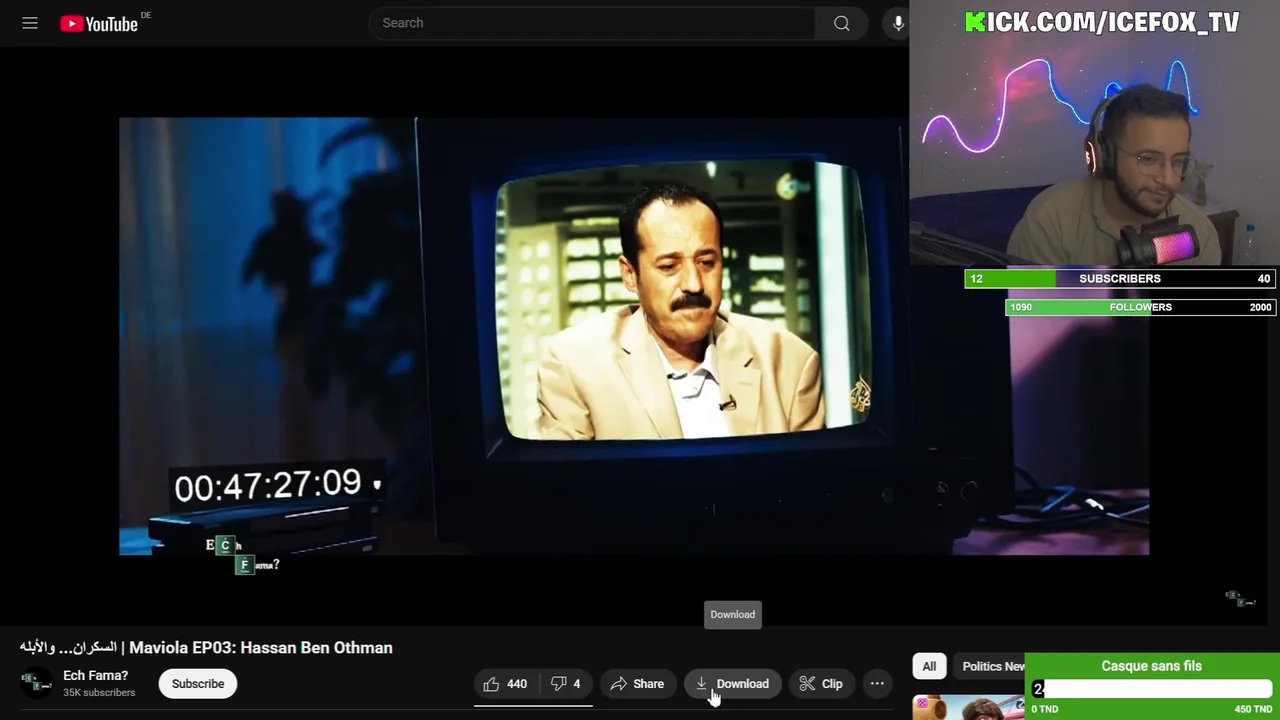This screenshot has width=1280, height=720.
Task: Click the 35K subscribers text
Action: click(x=99, y=693)
